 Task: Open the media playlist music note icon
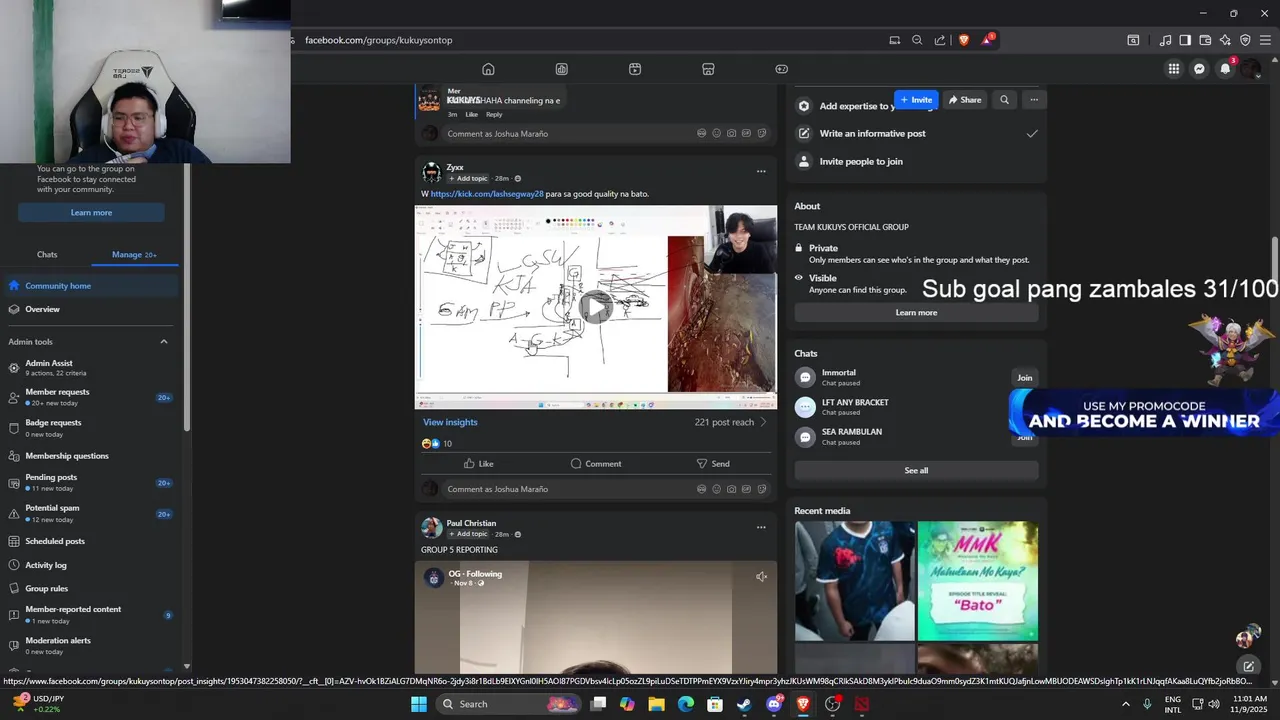point(1165,40)
